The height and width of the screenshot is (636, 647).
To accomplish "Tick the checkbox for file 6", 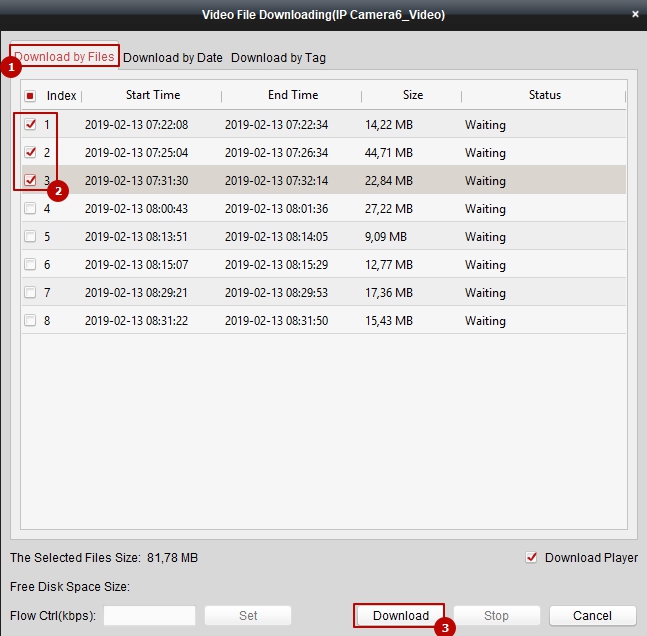I will tap(30, 265).
